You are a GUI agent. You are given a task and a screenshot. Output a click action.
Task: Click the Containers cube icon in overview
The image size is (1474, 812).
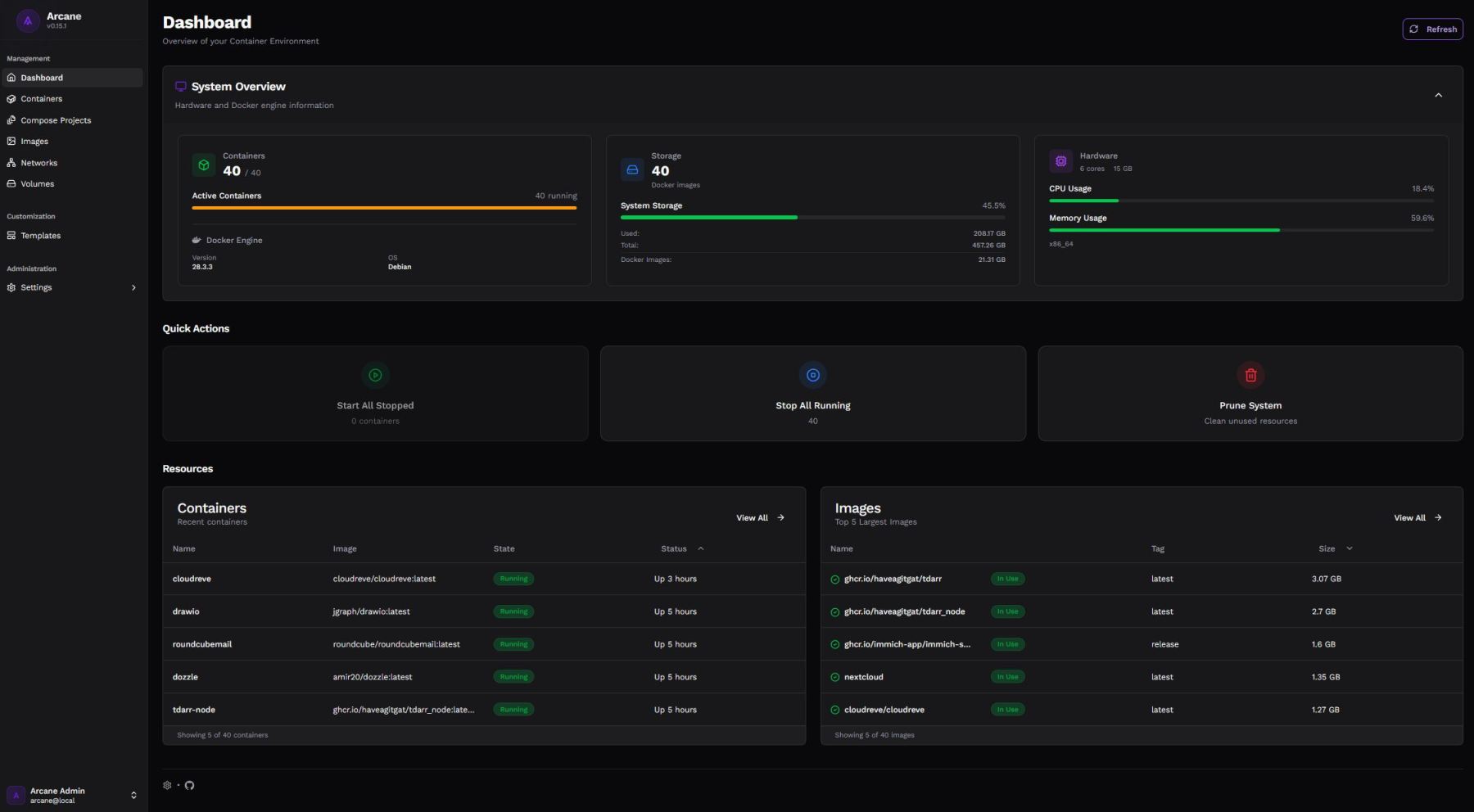(x=204, y=165)
